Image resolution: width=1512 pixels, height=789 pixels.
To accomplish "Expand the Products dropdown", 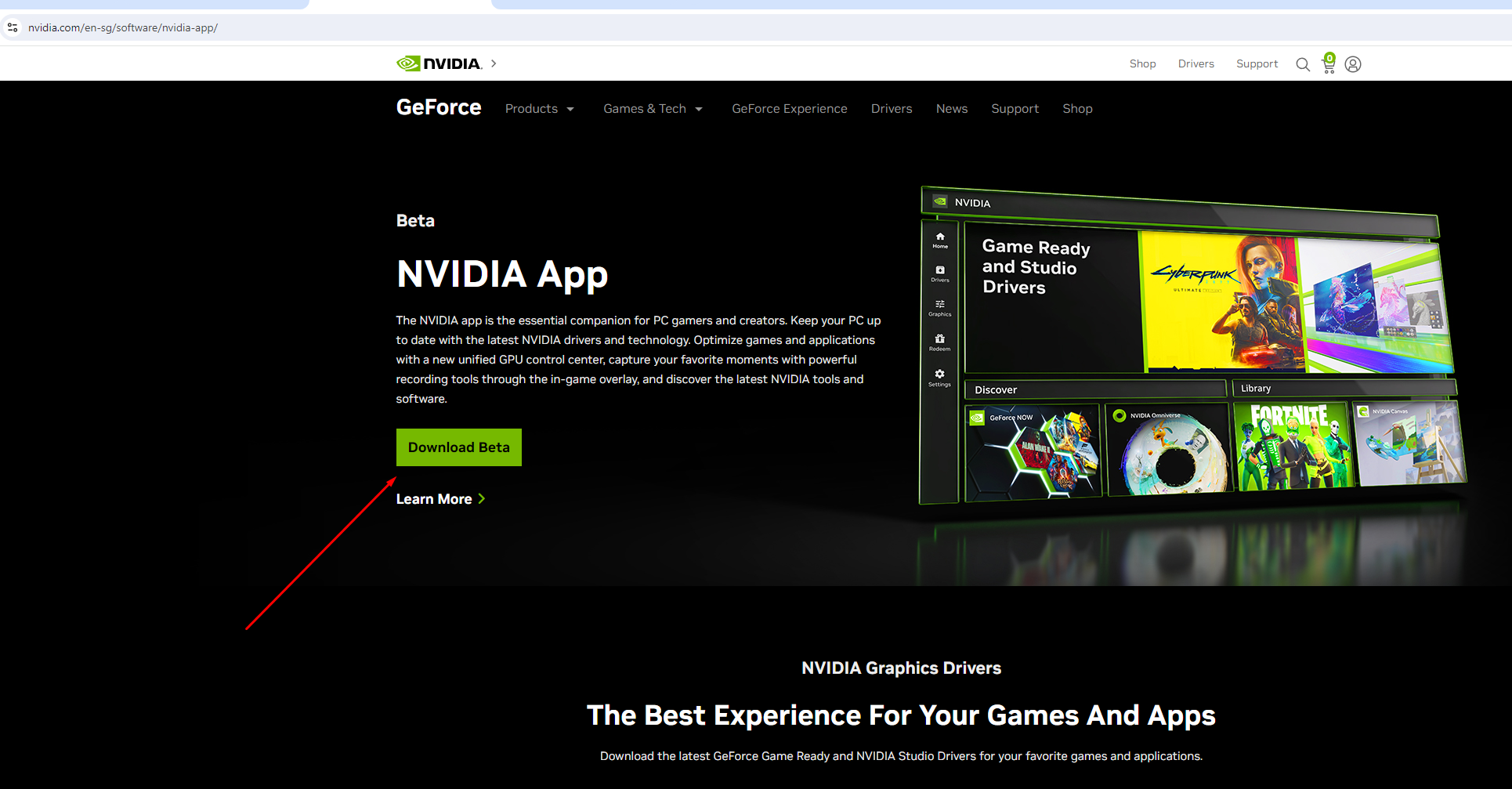I will coord(540,109).
